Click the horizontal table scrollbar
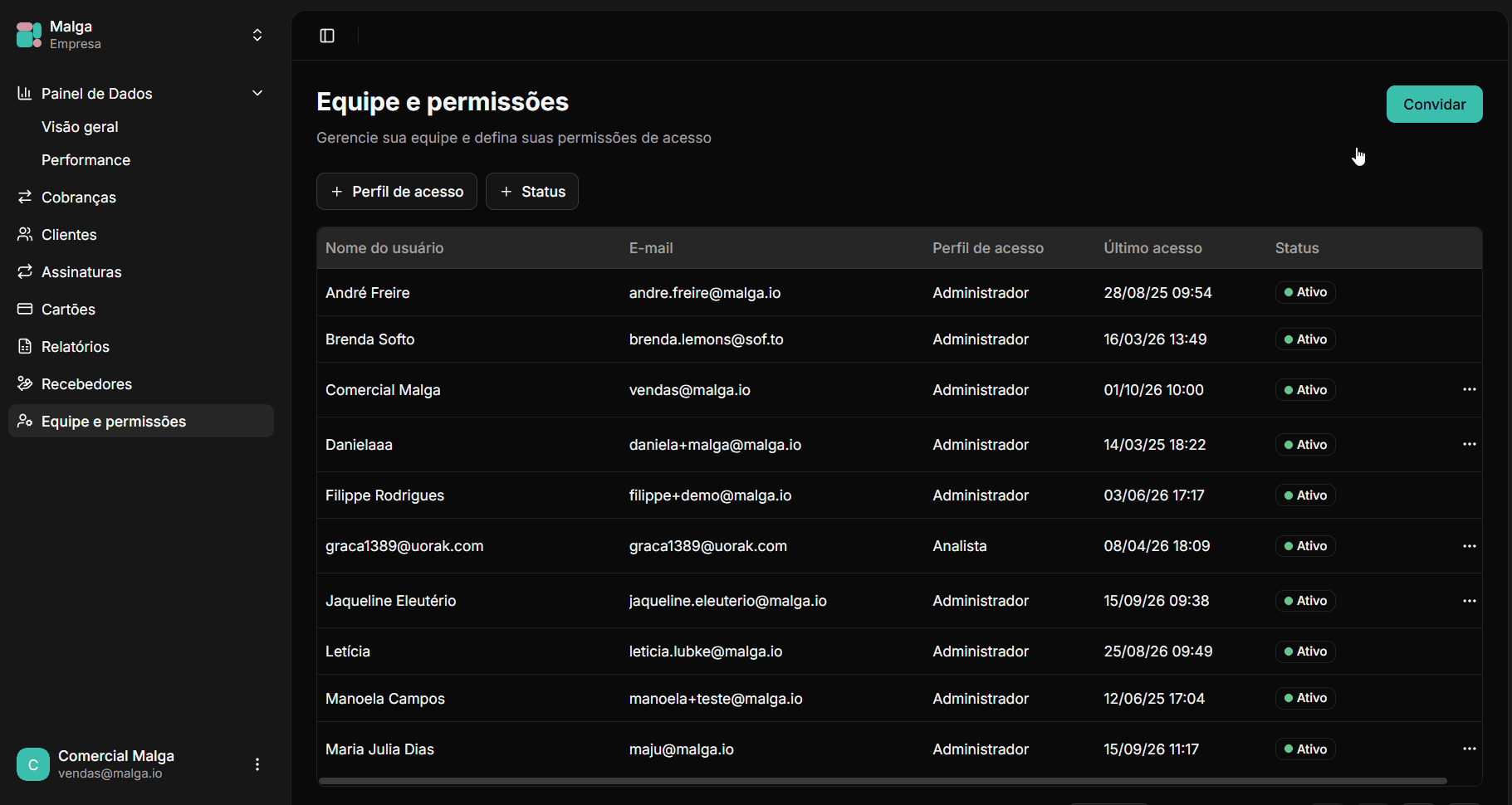This screenshot has height=805, width=1512. [883, 781]
